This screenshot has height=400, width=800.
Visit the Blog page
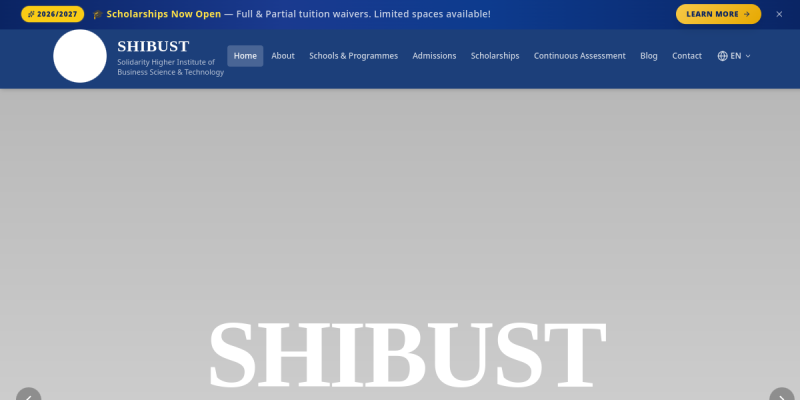click(648, 56)
